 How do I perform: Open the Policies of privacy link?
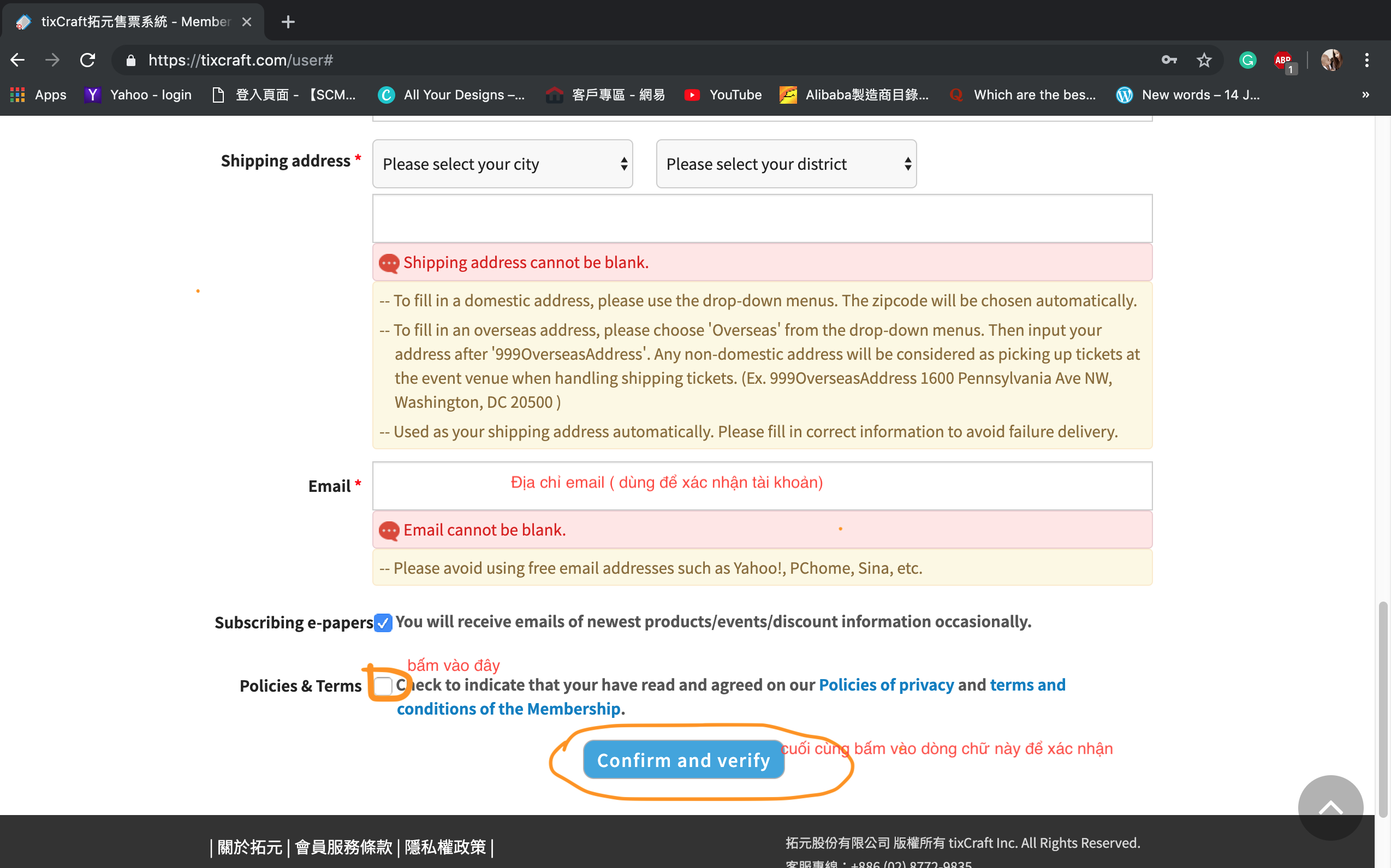pos(886,685)
